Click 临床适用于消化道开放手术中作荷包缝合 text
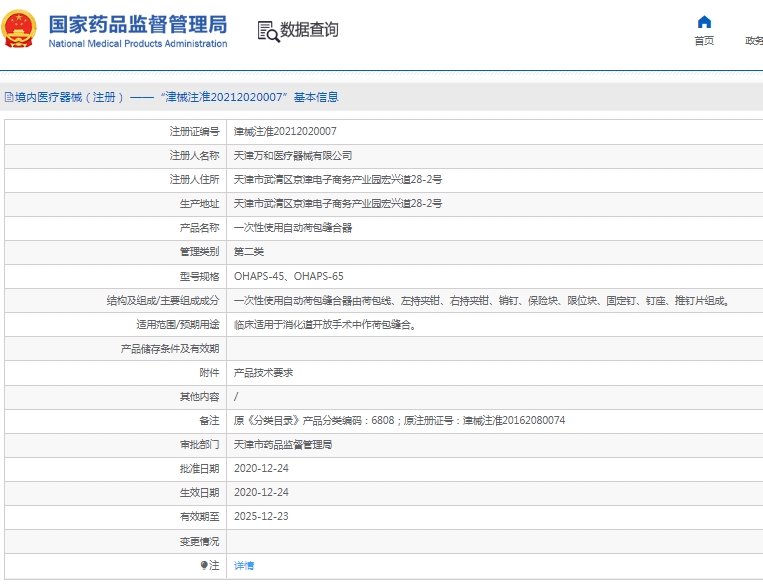Viewport: 763px width, 585px height. (325, 325)
